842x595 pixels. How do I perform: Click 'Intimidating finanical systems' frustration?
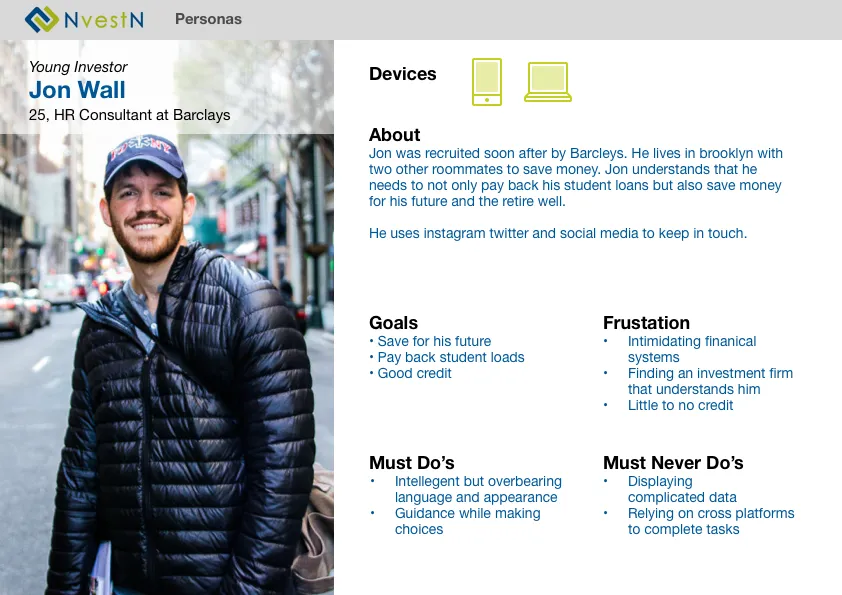[x=692, y=349]
